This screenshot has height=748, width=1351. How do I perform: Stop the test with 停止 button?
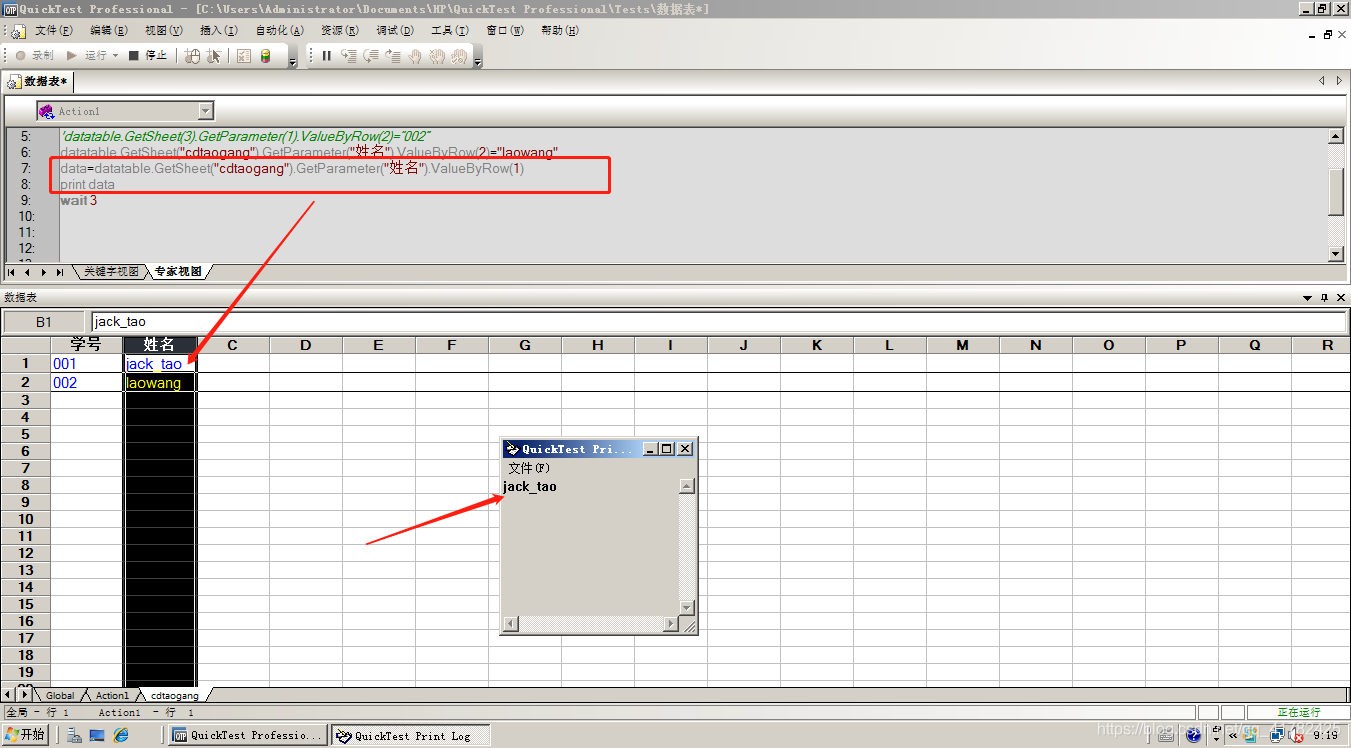[x=148, y=56]
